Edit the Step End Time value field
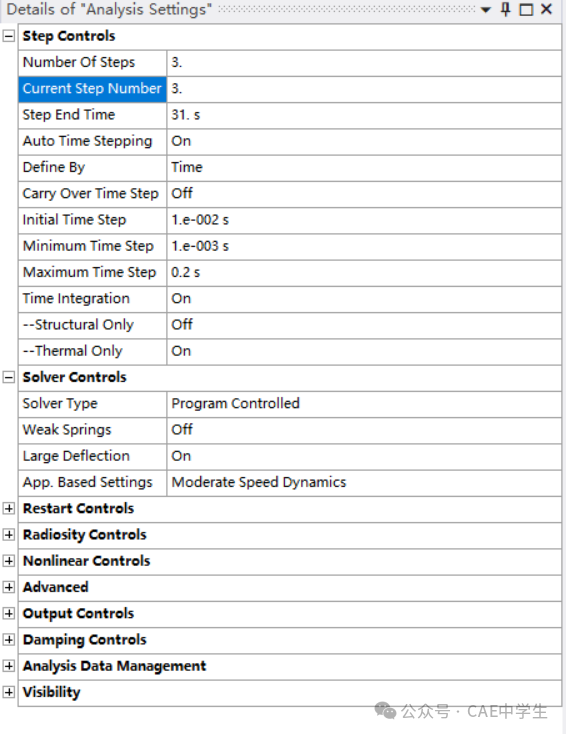The width and height of the screenshot is (566, 734). (364, 115)
